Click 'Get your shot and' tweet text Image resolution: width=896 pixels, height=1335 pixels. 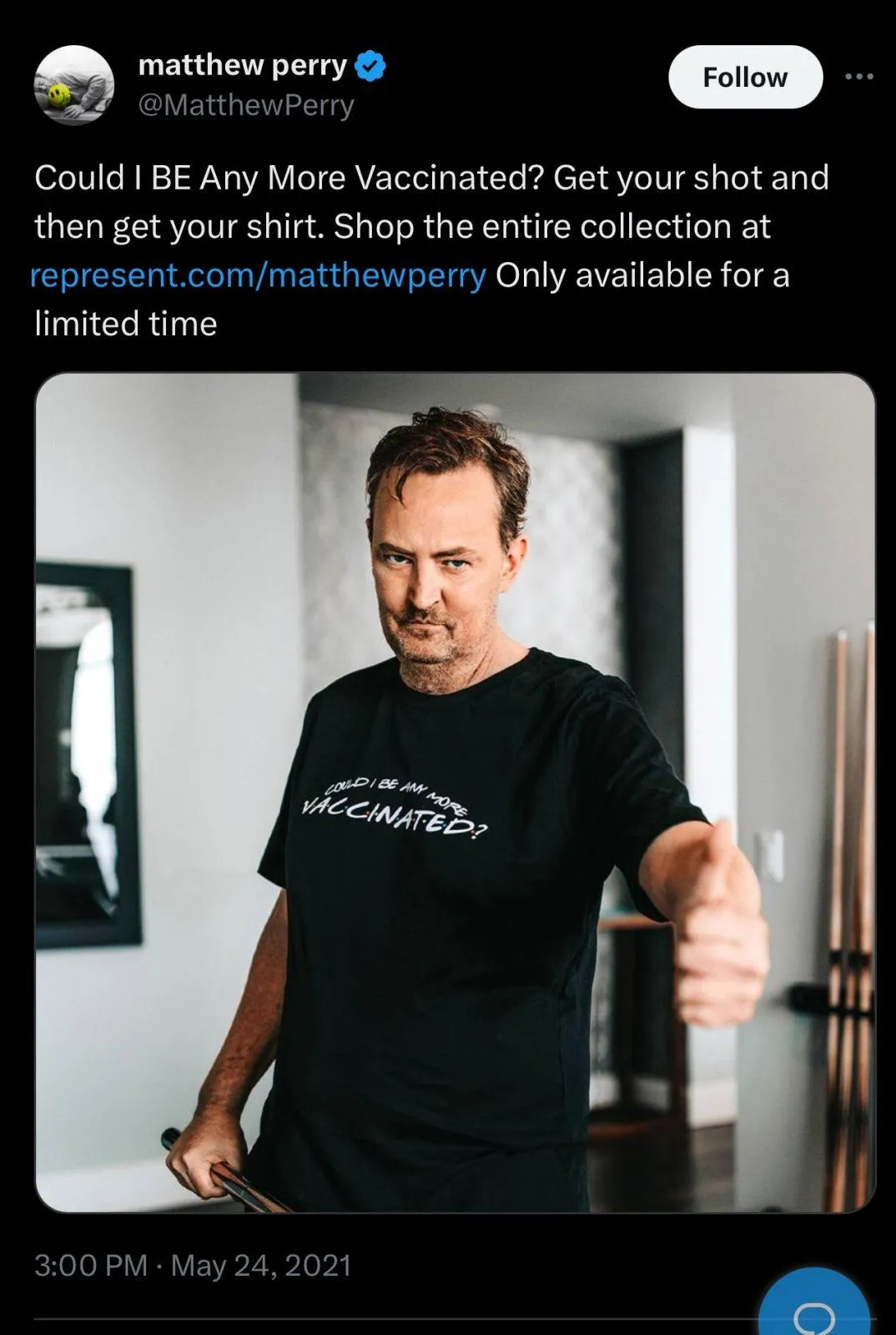(691, 178)
